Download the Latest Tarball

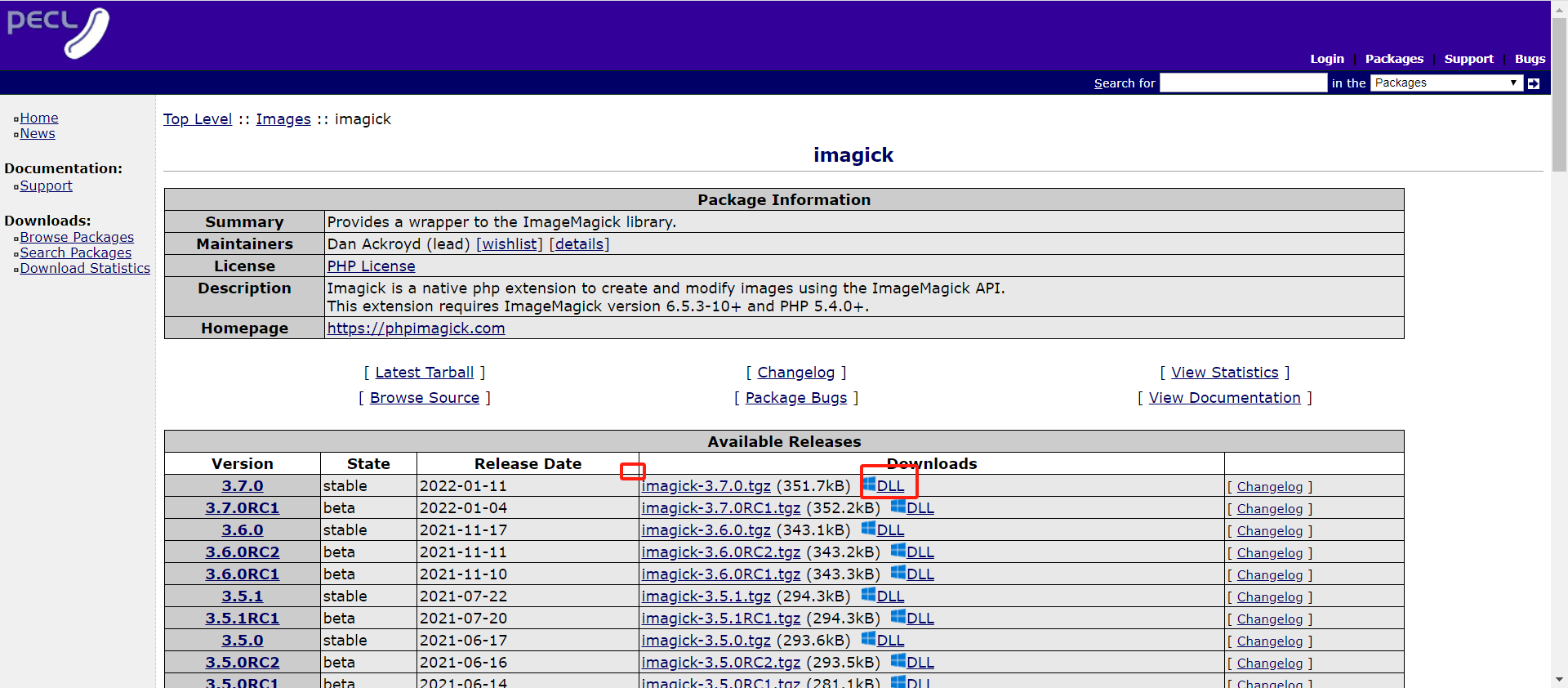click(425, 373)
